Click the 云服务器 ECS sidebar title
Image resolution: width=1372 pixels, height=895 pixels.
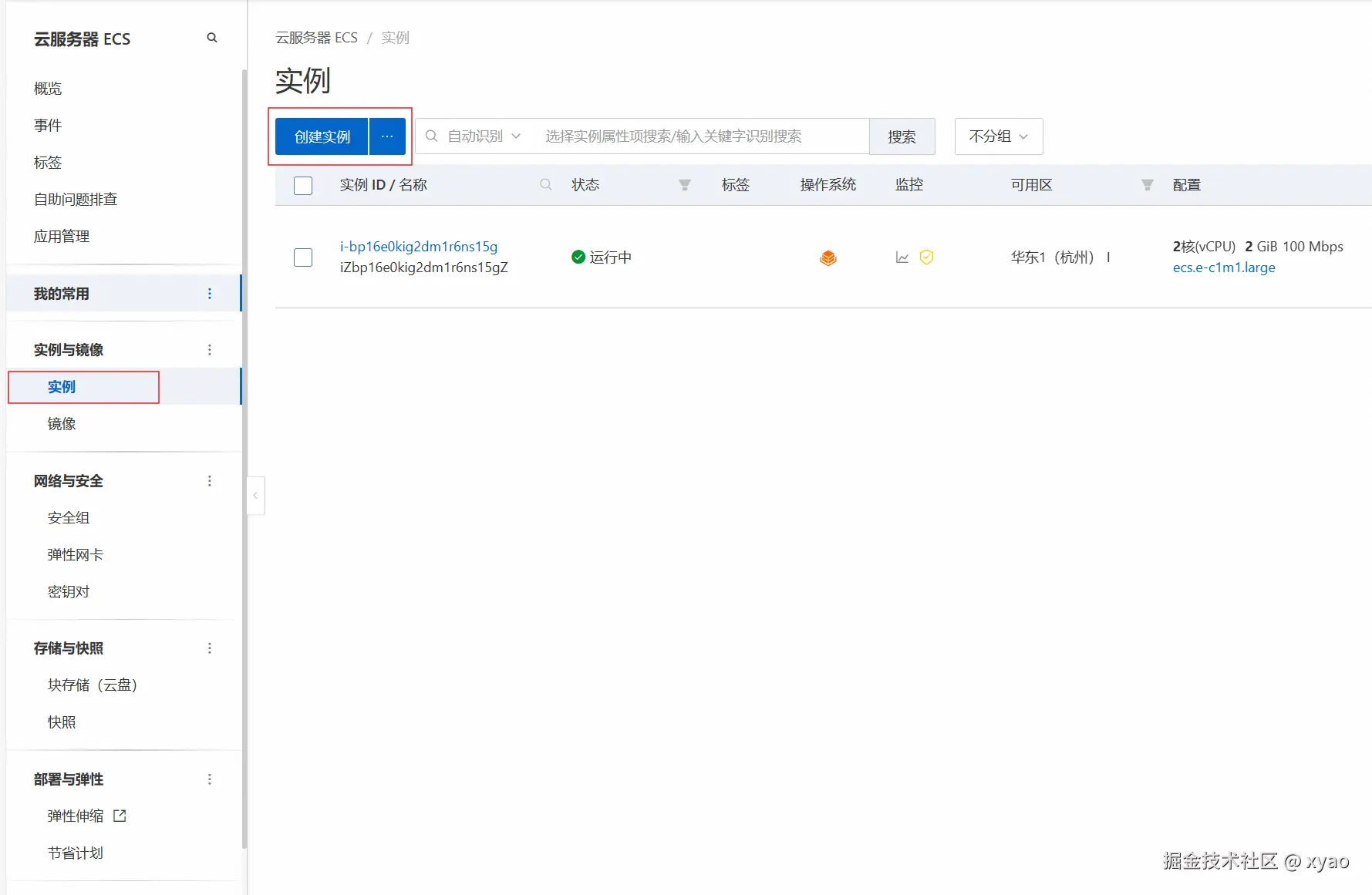point(82,39)
